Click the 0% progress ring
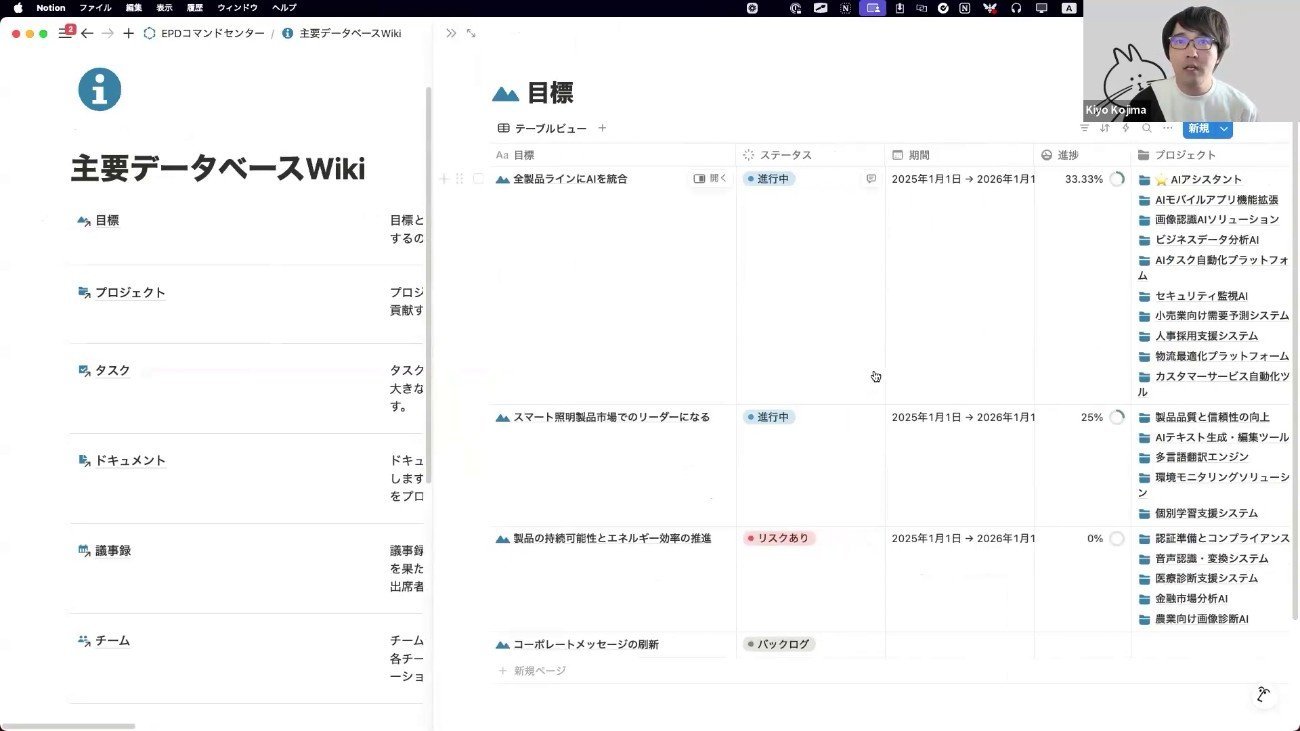This screenshot has width=1300, height=731. [1117, 538]
